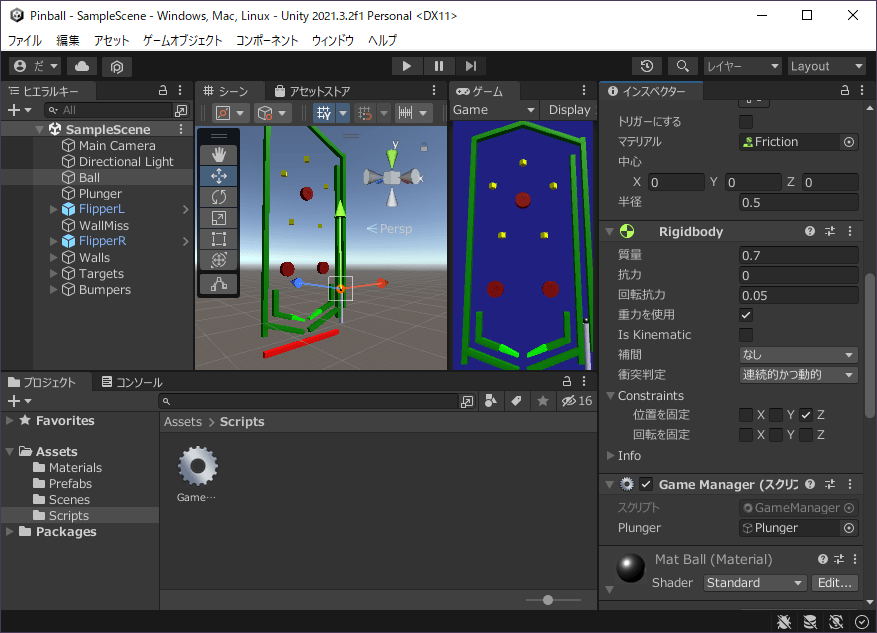Toggle freeze position Z checkbox
The width and height of the screenshot is (877, 633).
(x=806, y=415)
